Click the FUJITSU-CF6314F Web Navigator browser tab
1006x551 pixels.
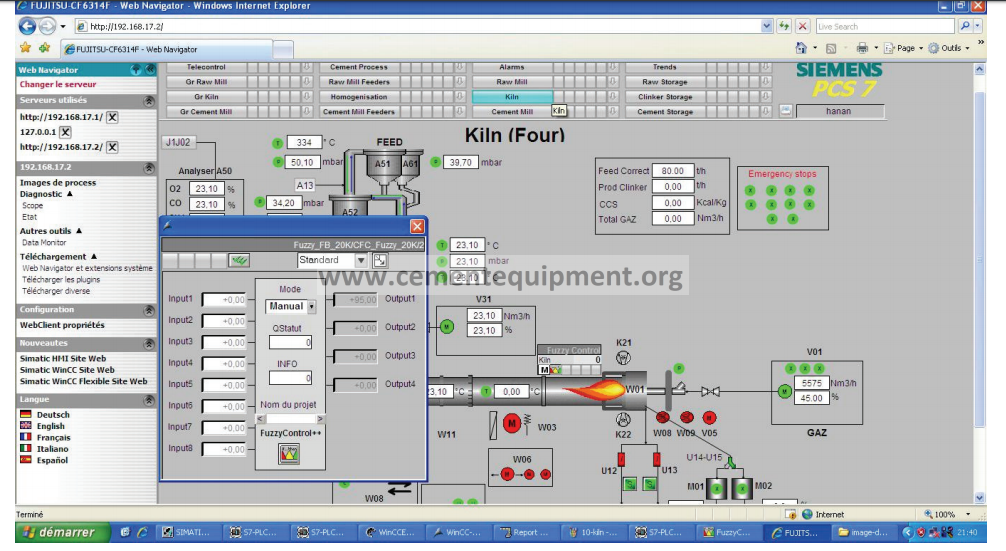(167, 49)
